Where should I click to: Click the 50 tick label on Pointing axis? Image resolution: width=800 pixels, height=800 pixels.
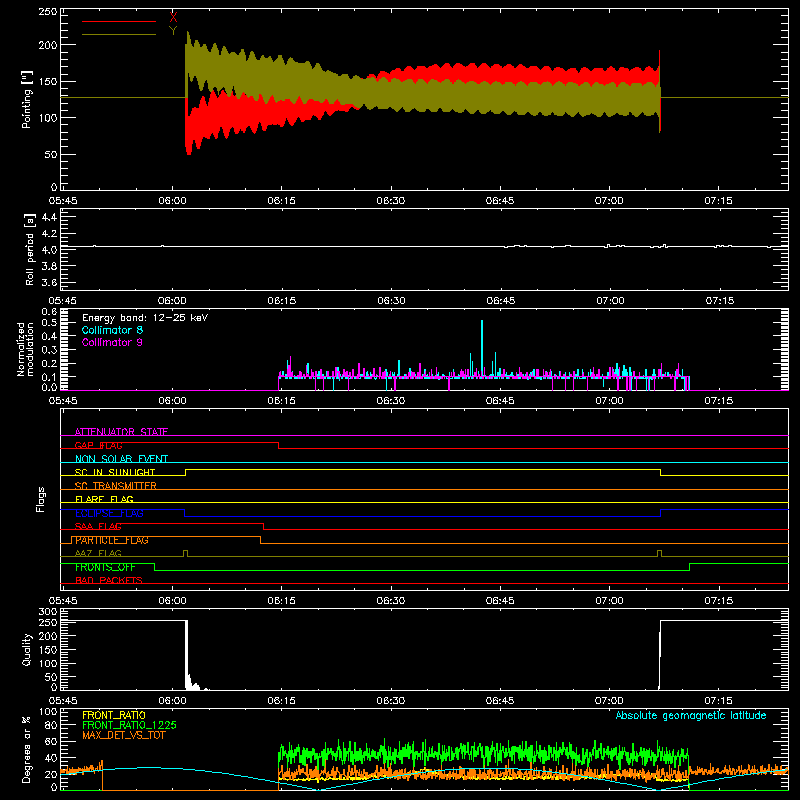tap(51, 154)
